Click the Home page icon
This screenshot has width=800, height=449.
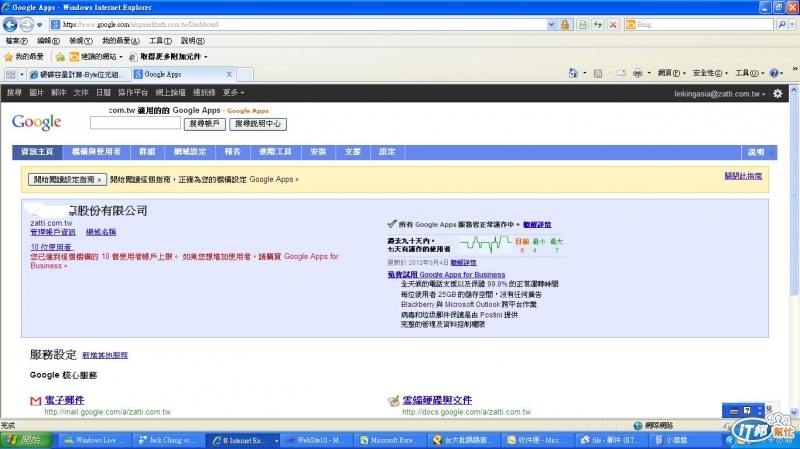[573, 73]
